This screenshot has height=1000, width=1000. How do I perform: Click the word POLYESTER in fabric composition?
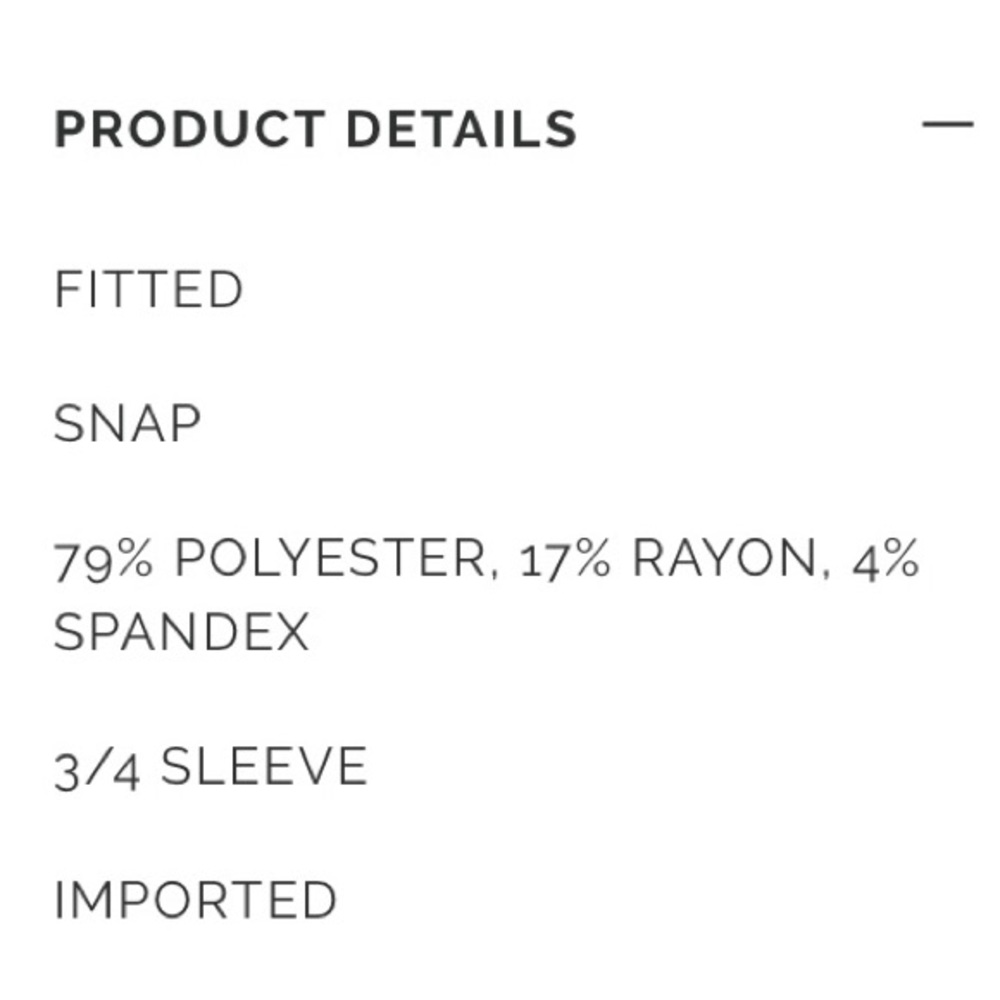coord(330,558)
